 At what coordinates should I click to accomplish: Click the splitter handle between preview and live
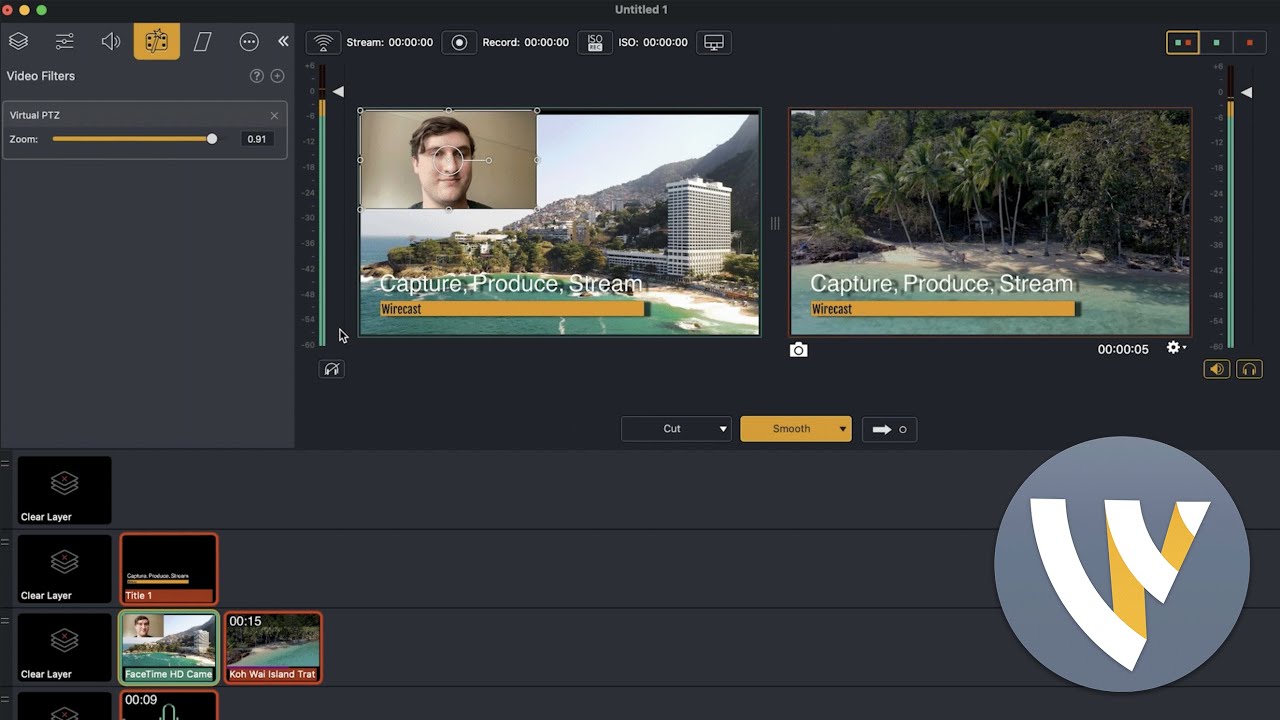[775, 223]
